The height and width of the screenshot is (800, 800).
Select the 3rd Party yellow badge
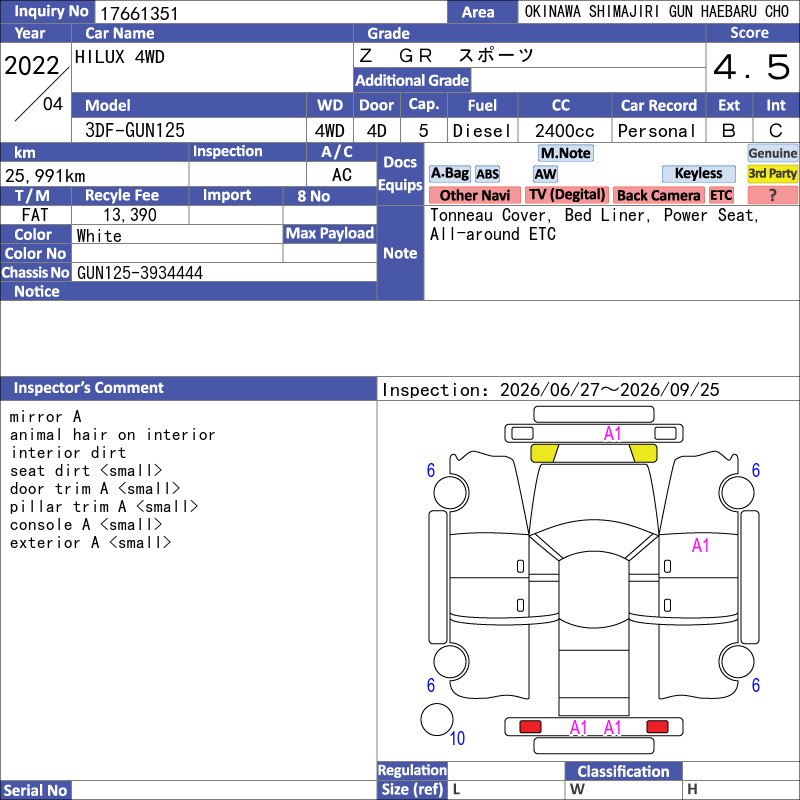772,173
